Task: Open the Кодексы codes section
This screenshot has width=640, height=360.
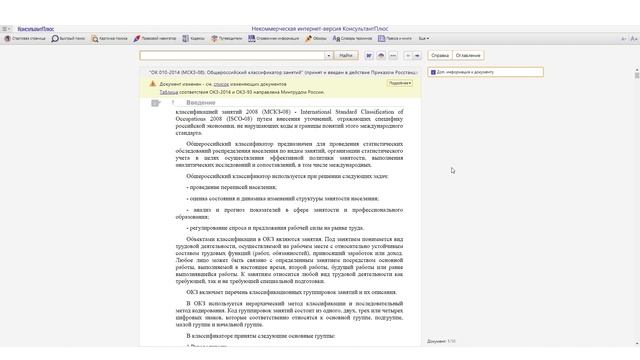Action: 193,38
